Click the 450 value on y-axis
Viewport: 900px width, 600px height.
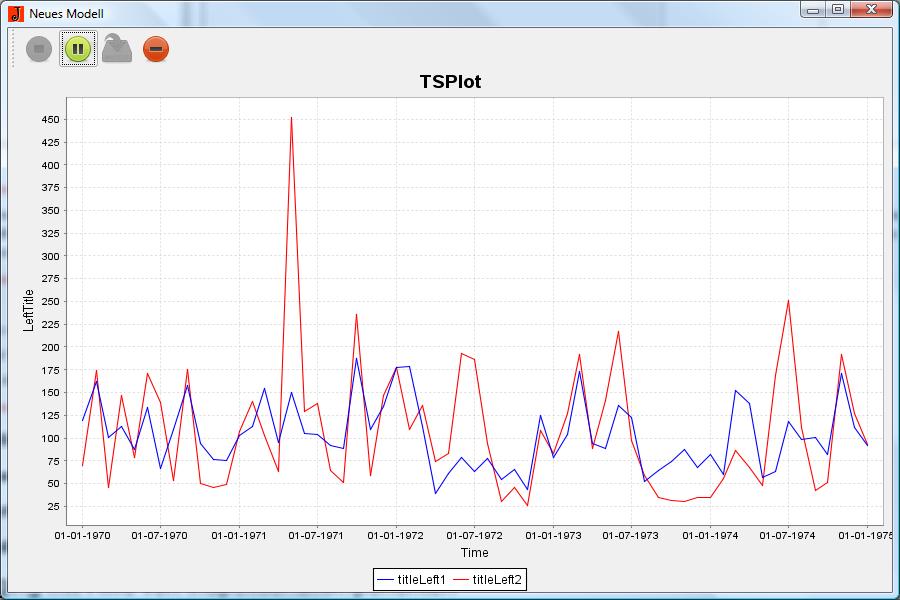pos(48,119)
